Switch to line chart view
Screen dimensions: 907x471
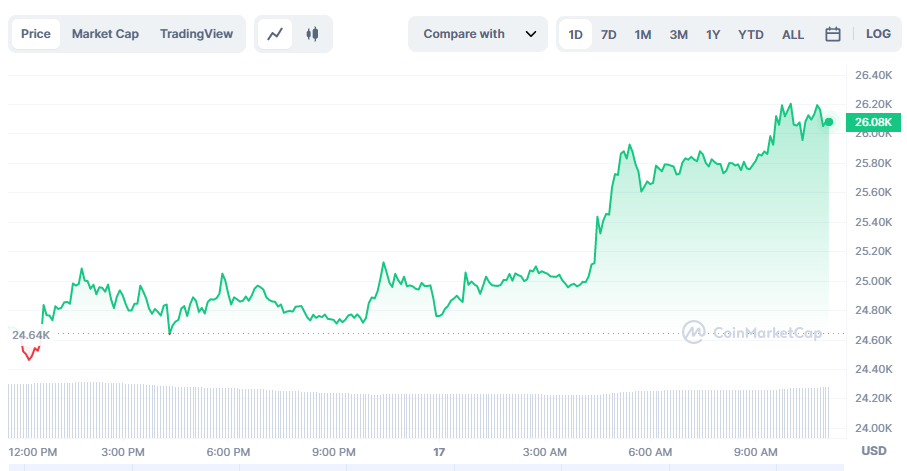tap(275, 34)
